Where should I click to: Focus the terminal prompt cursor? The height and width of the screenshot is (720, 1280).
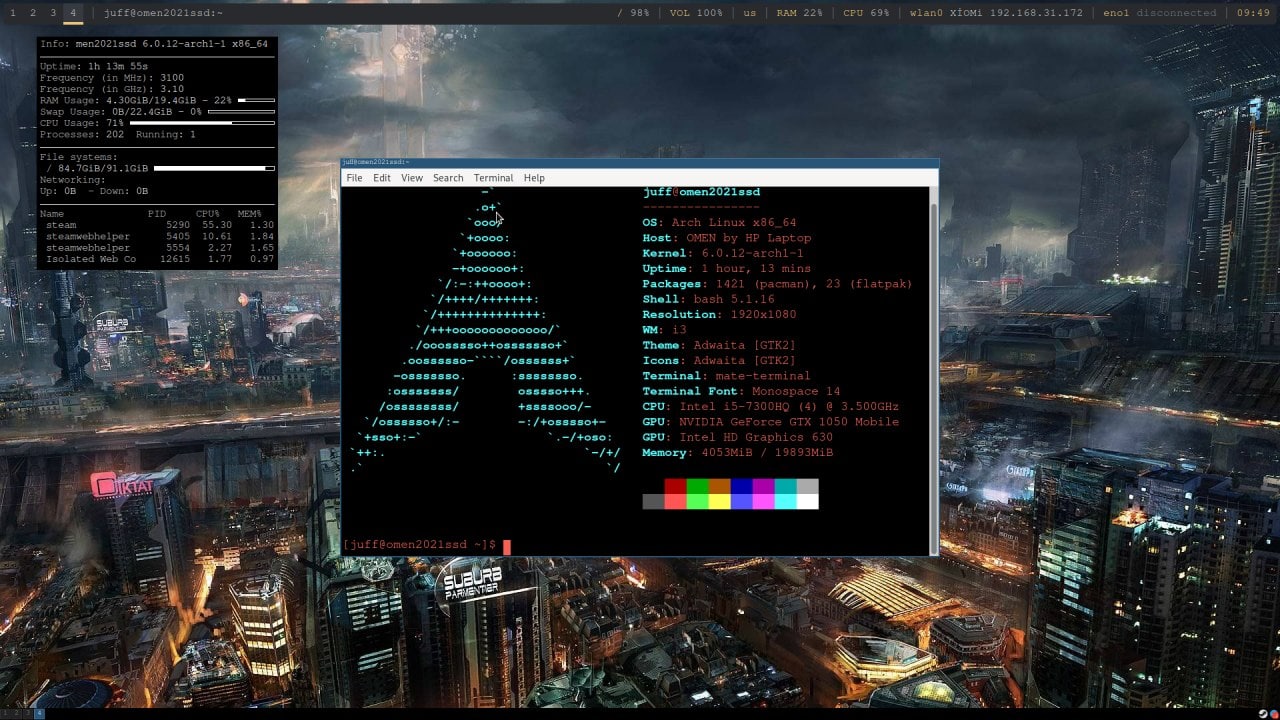(x=507, y=546)
